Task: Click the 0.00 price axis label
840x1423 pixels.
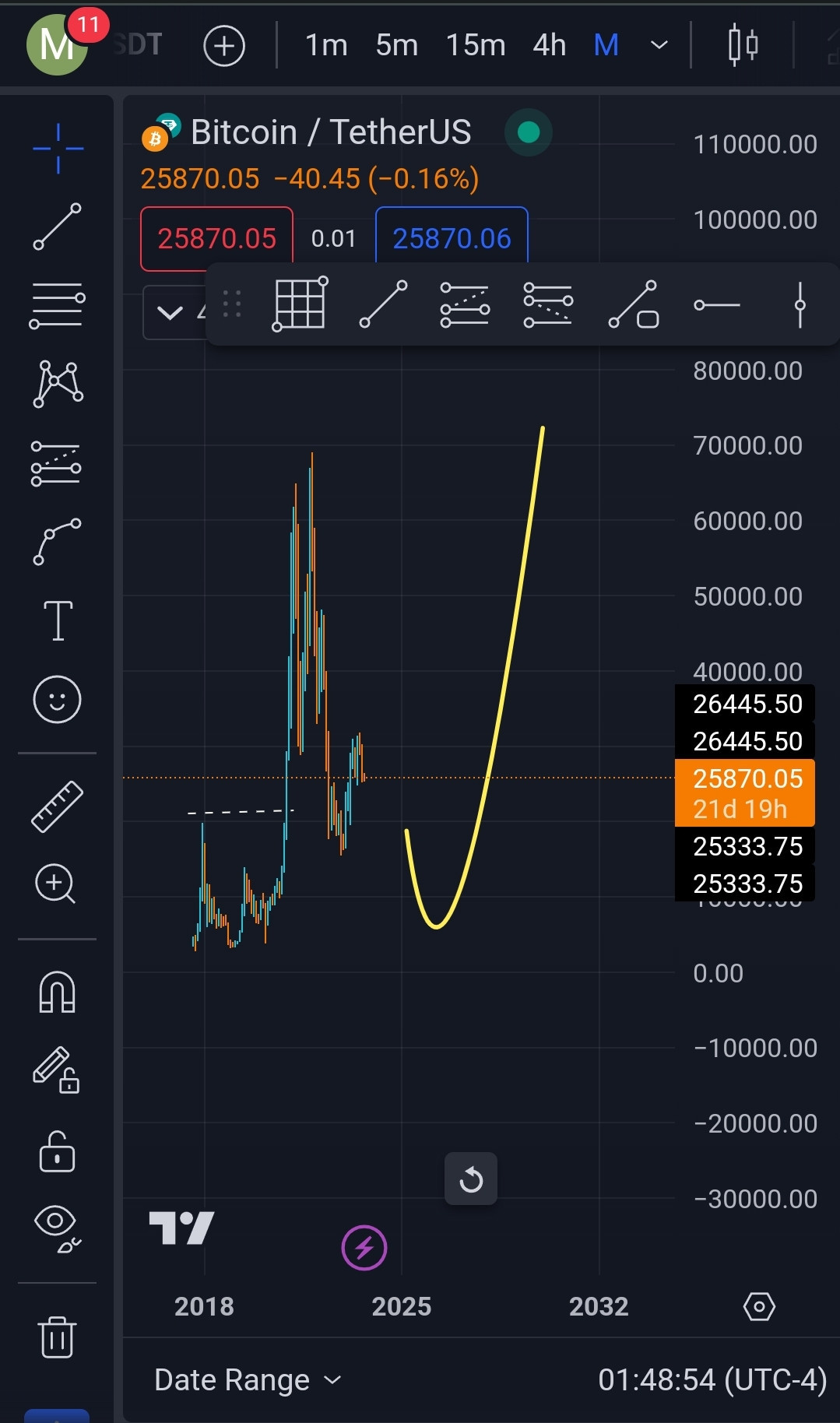Action: point(718,973)
